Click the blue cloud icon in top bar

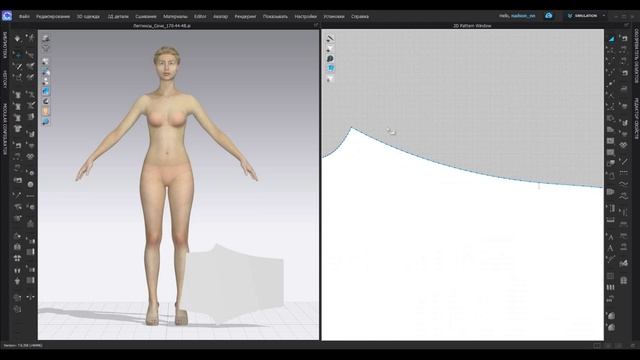coord(549,16)
